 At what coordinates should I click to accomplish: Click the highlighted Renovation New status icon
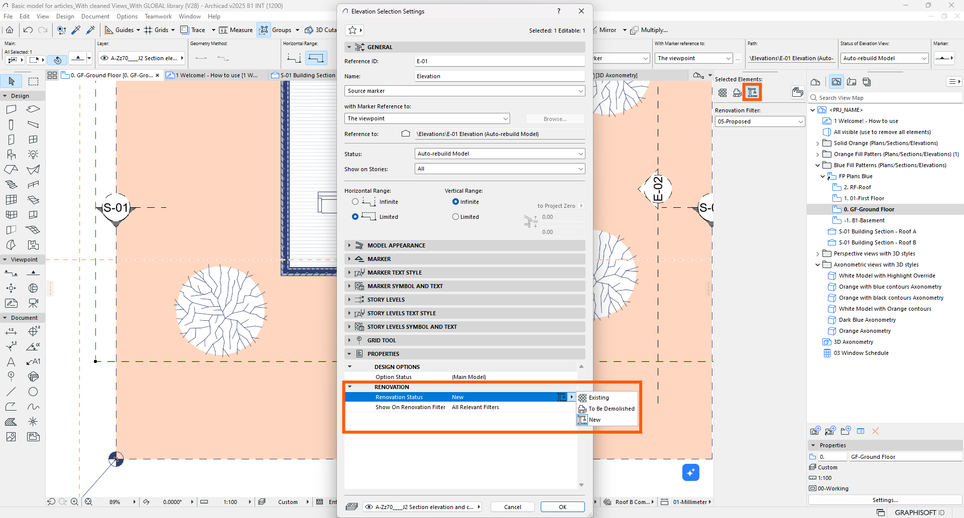click(752, 92)
